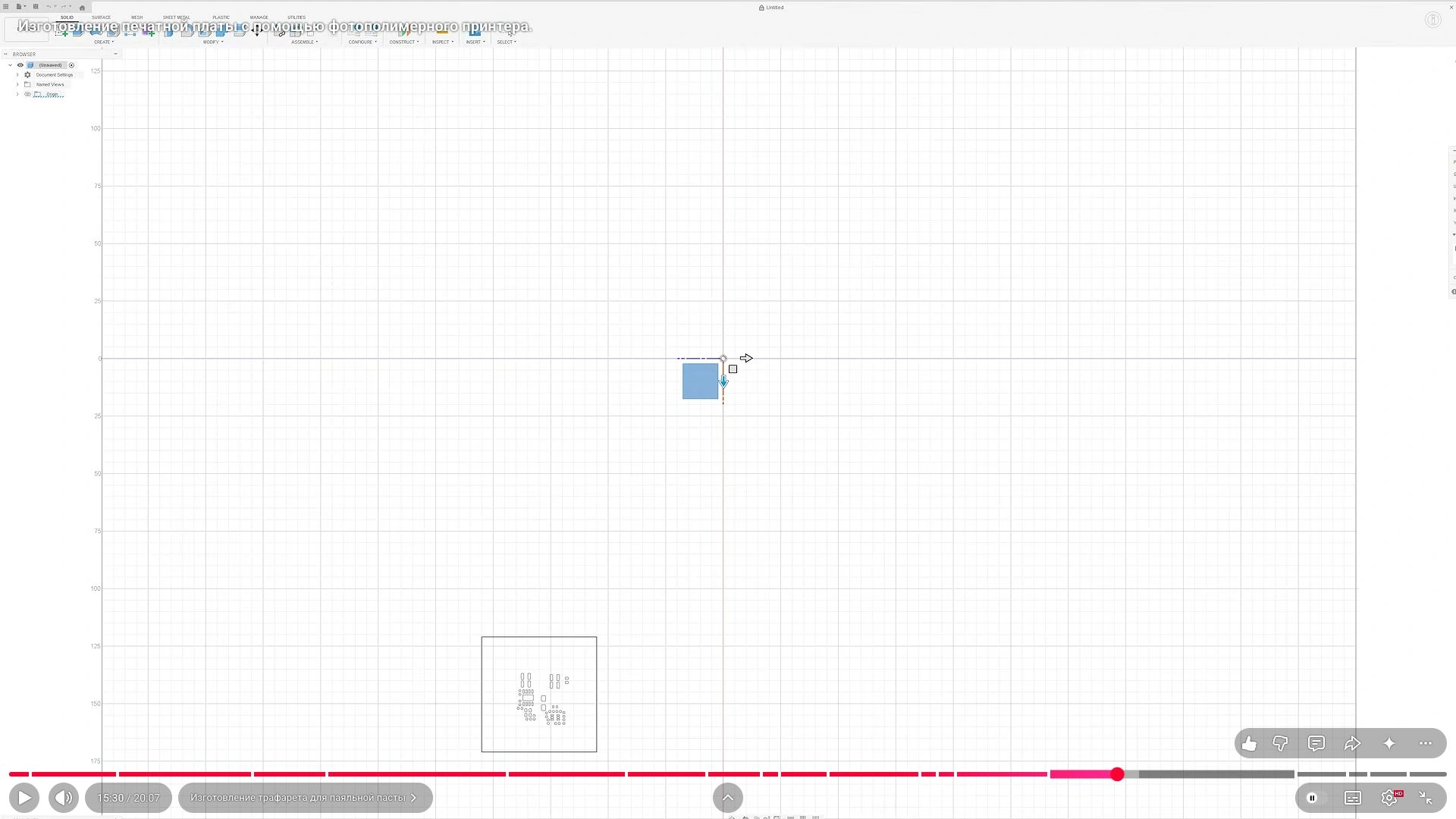Show the video info icon at top right

pyautogui.click(x=1432, y=20)
